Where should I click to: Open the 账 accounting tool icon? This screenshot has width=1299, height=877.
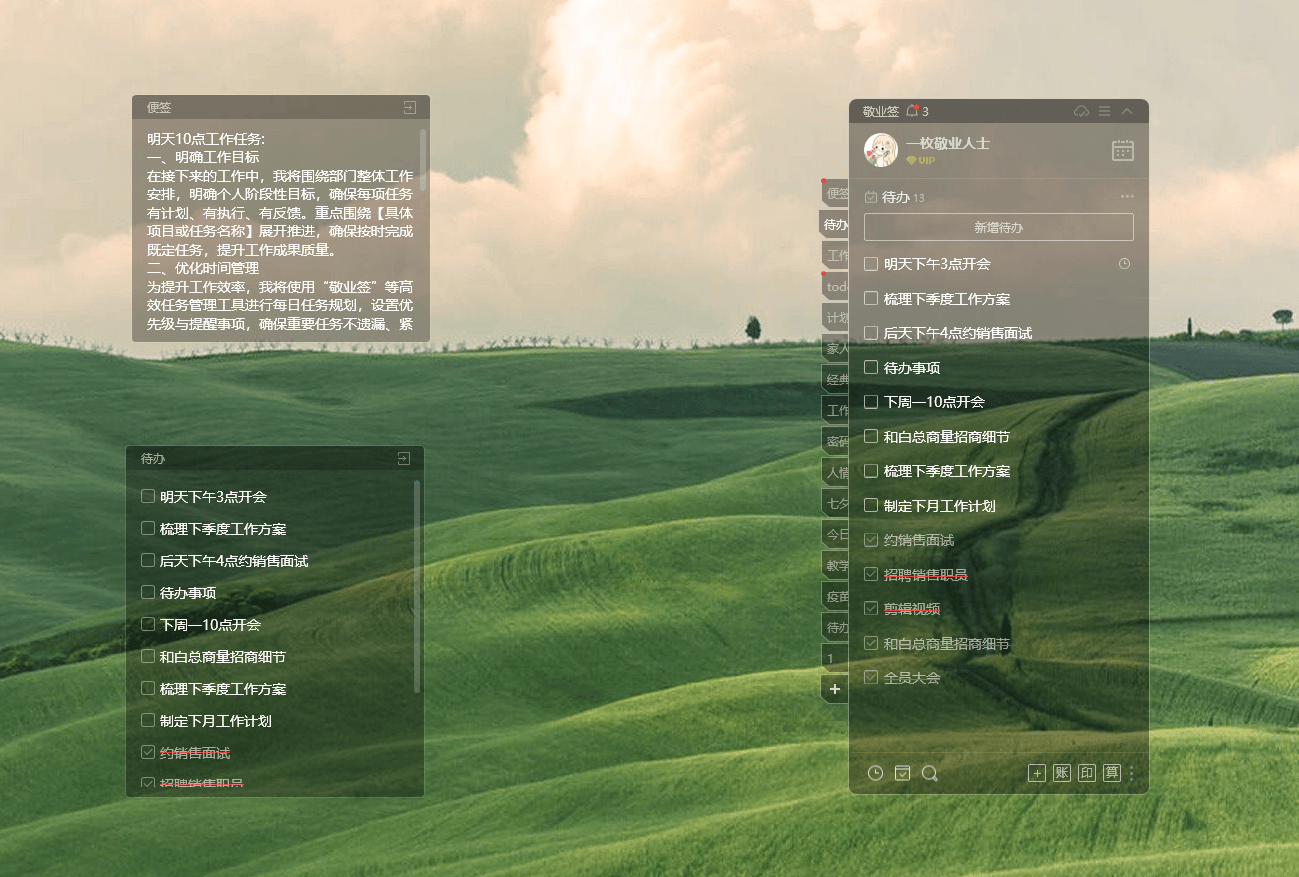click(1062, 773)
